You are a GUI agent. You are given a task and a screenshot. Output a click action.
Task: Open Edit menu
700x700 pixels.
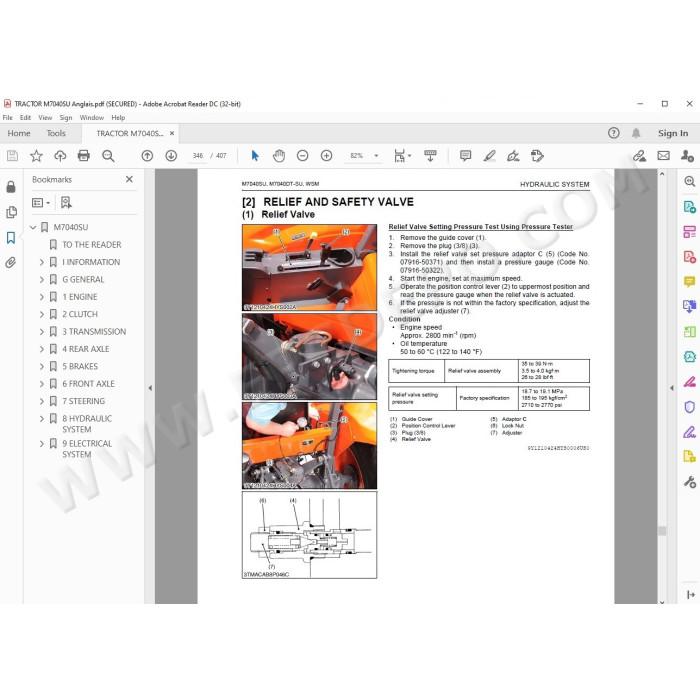[x=25, y=118]
